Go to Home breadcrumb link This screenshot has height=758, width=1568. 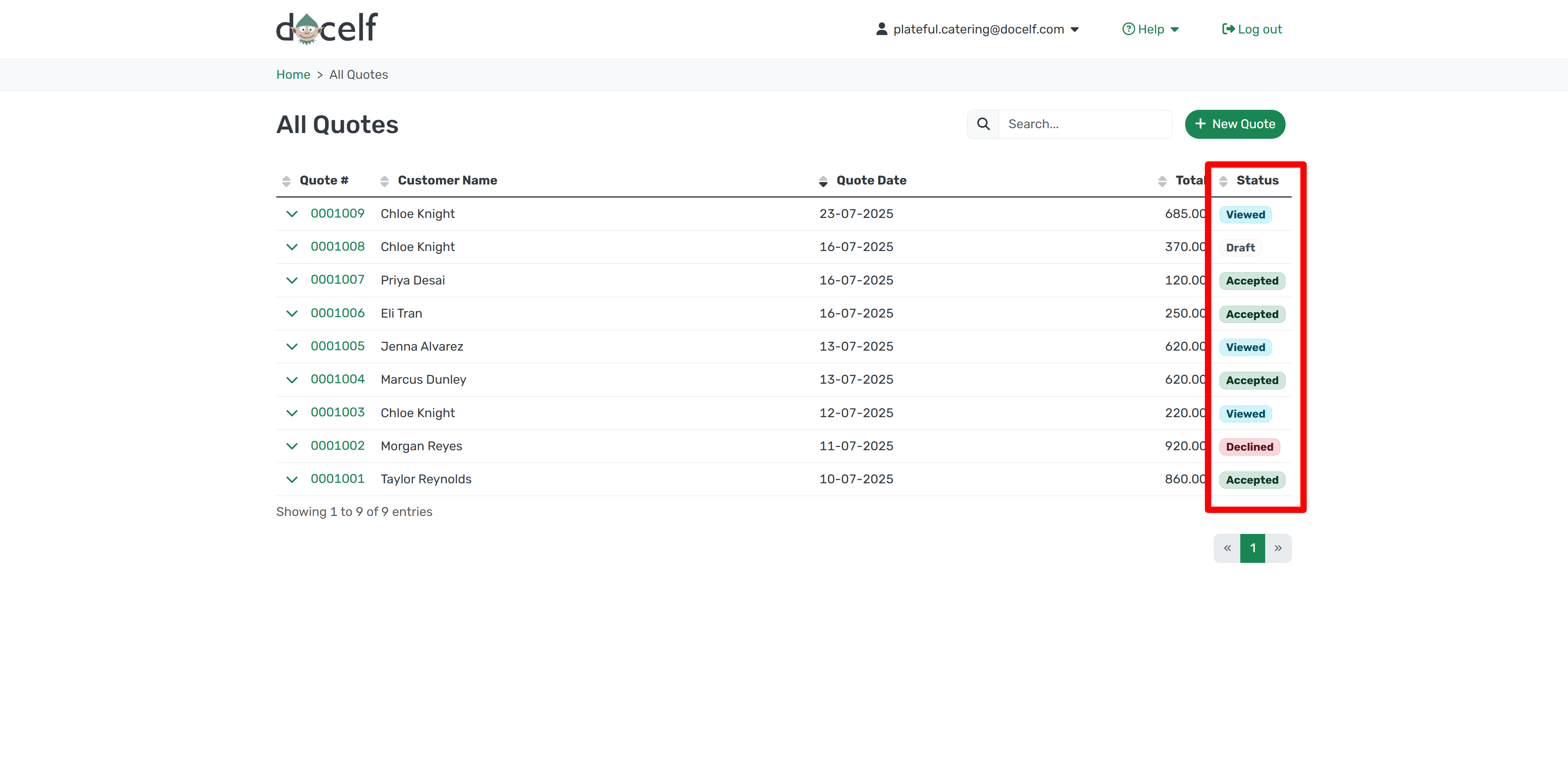click(293, 75)
